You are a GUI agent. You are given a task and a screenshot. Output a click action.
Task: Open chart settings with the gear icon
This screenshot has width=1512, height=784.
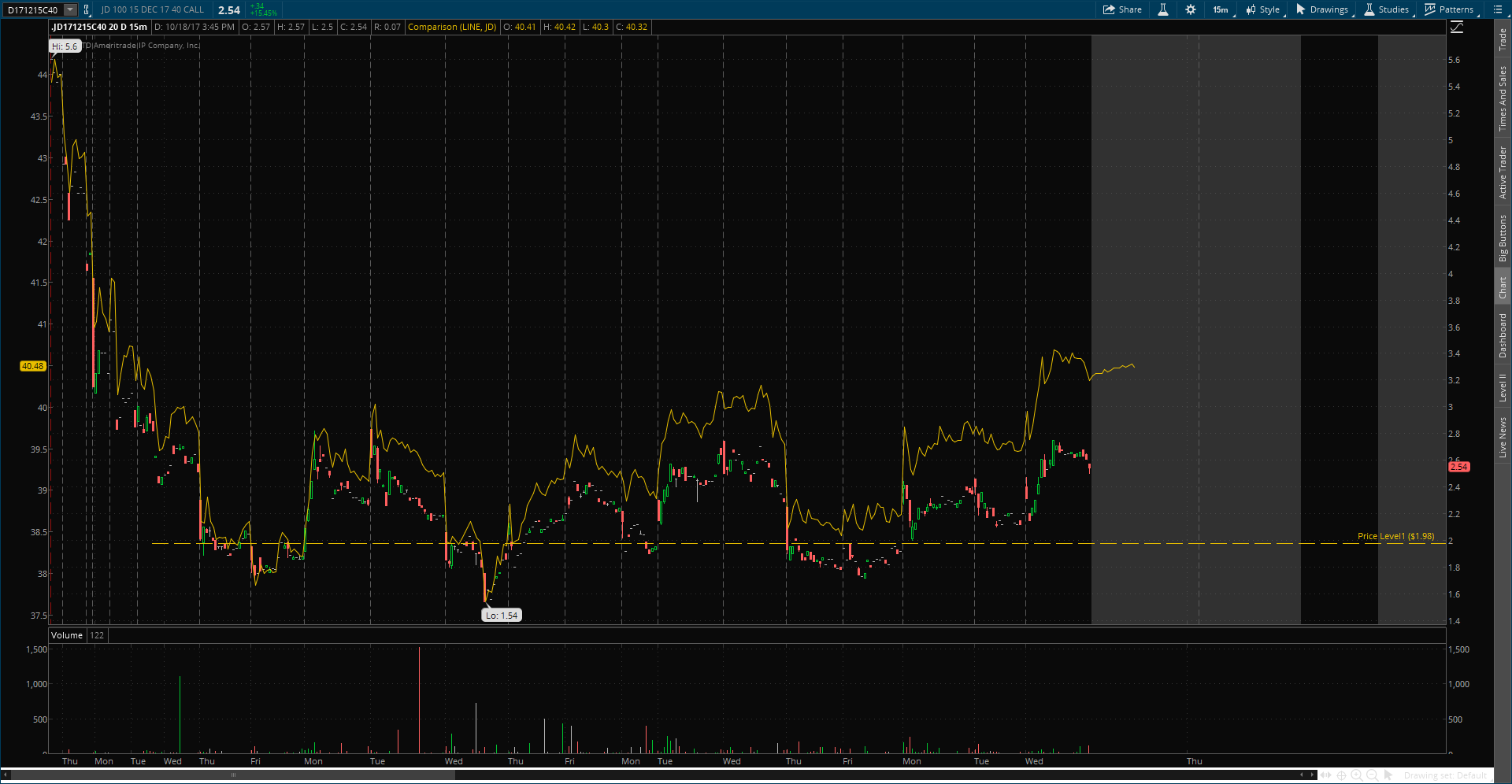tap(1191, 9)
